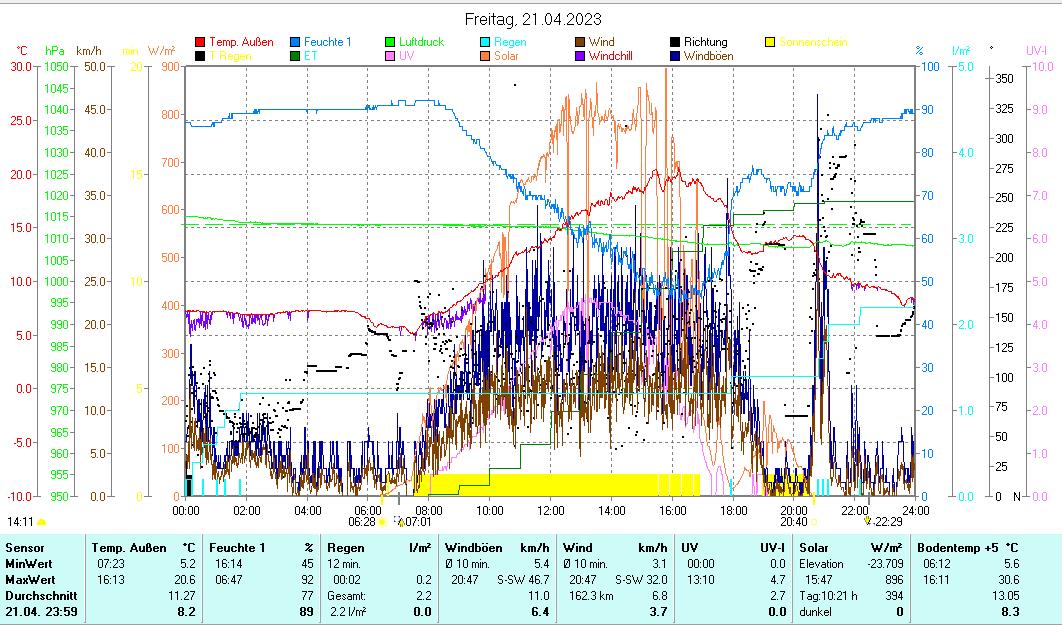Viewport: 1062px width, 625px height.
Task: Click the blue Feuchte 1 legend square
Action: pyautogui.click(x=296, y=42)
